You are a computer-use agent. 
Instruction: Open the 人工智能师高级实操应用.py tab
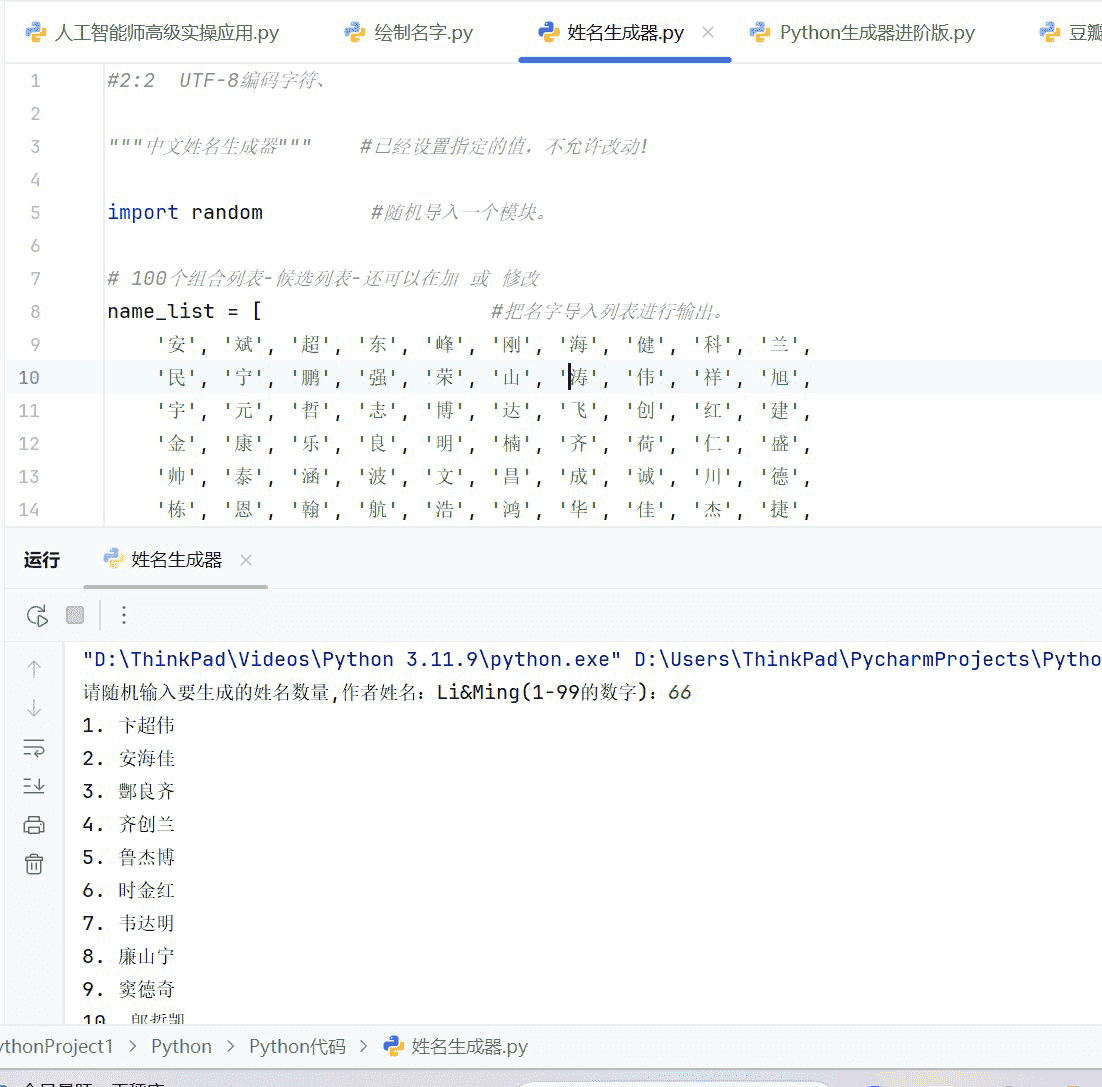tap(152, 32)
